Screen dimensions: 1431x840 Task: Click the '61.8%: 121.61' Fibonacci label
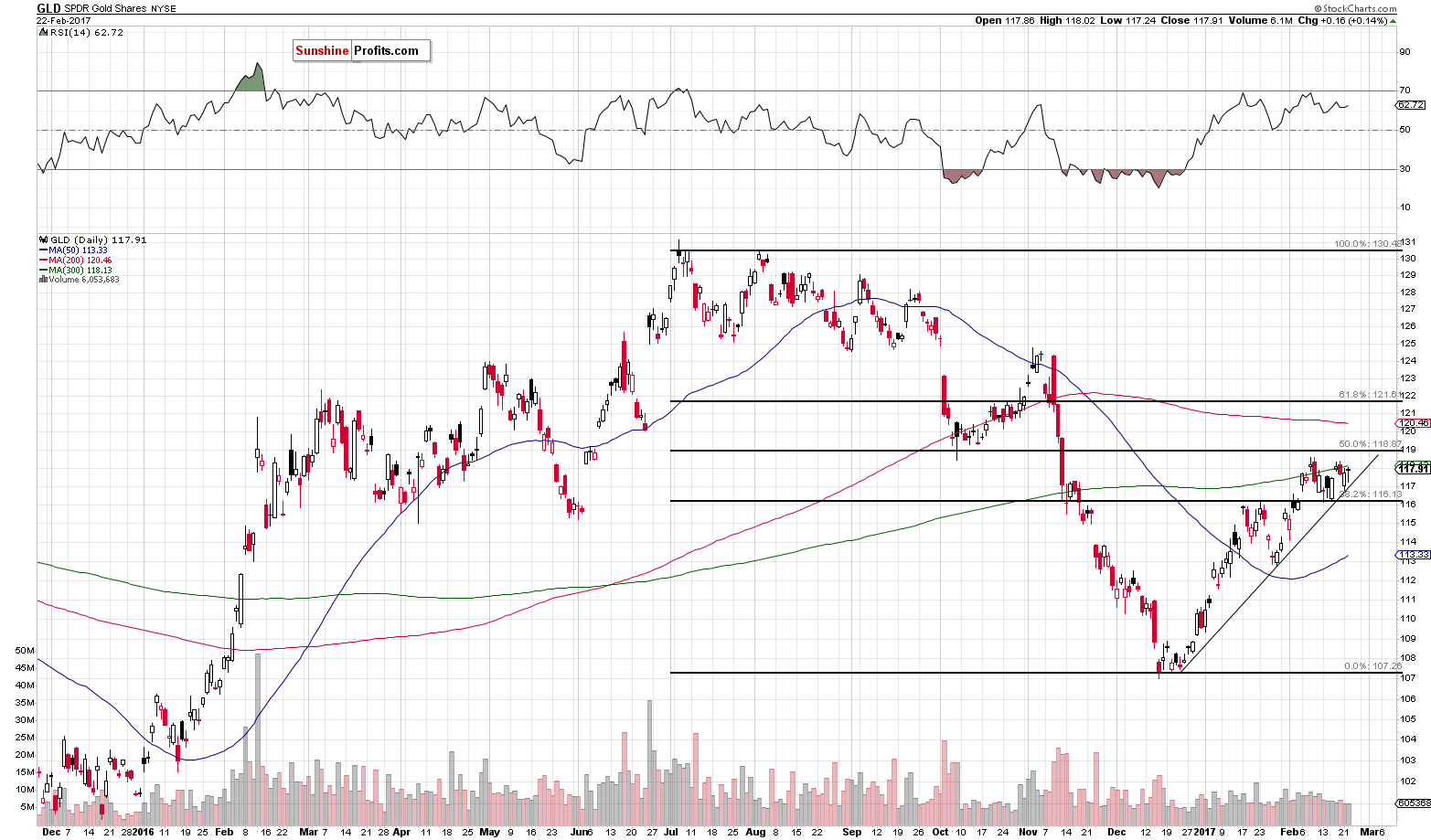1370,394
